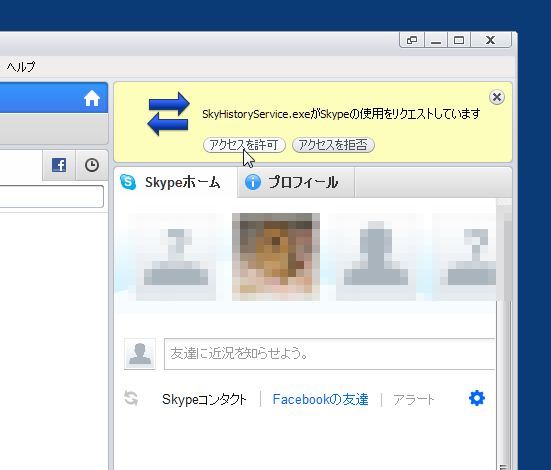Screen dimensions: 551x470
Task: Switch to the プロフィール tab
Action: pos(296,182)
